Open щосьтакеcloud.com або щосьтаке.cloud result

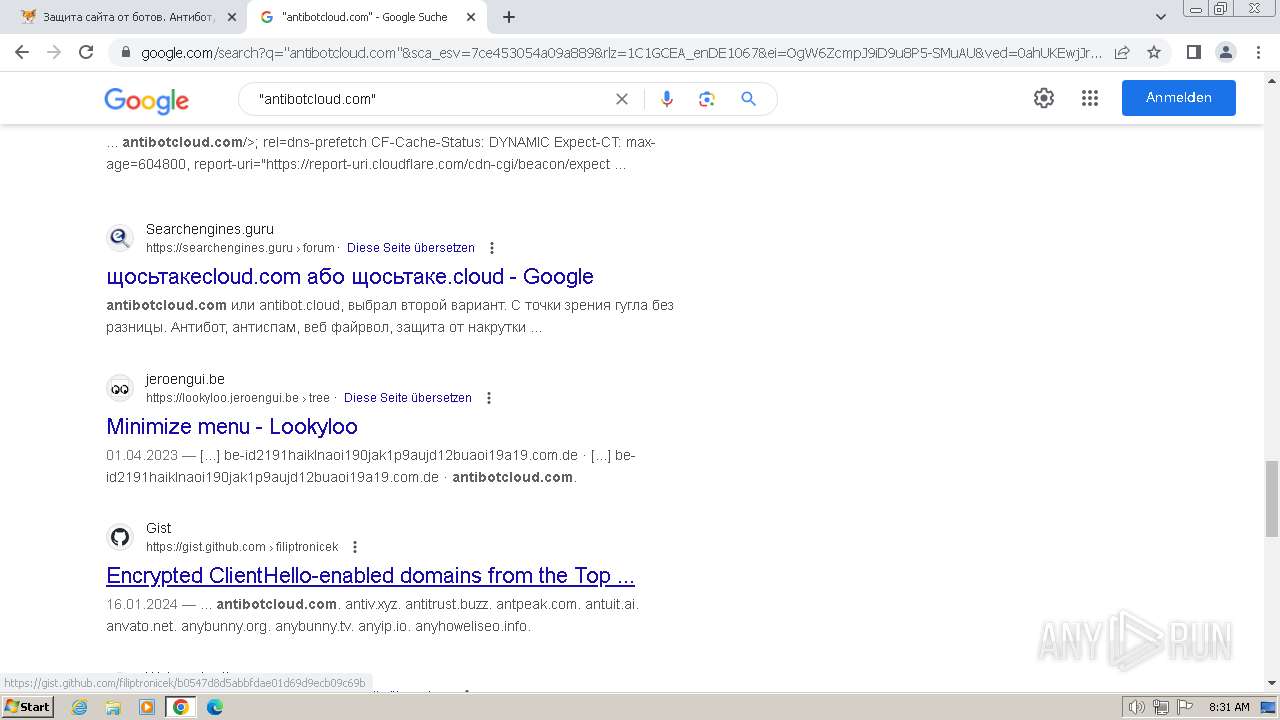(350, 276)
